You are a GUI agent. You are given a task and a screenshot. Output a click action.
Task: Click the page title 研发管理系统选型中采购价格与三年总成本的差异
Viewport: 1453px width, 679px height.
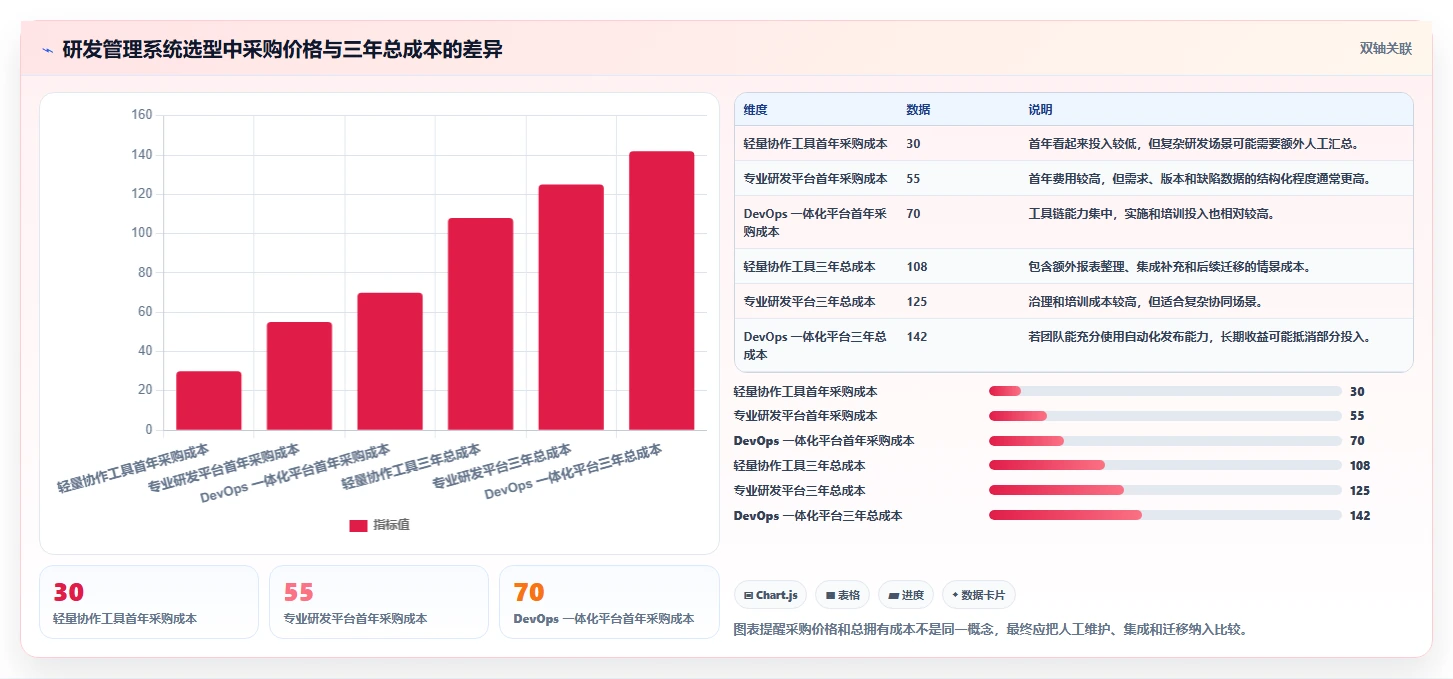pyautogui.click(x=282, y=50)
